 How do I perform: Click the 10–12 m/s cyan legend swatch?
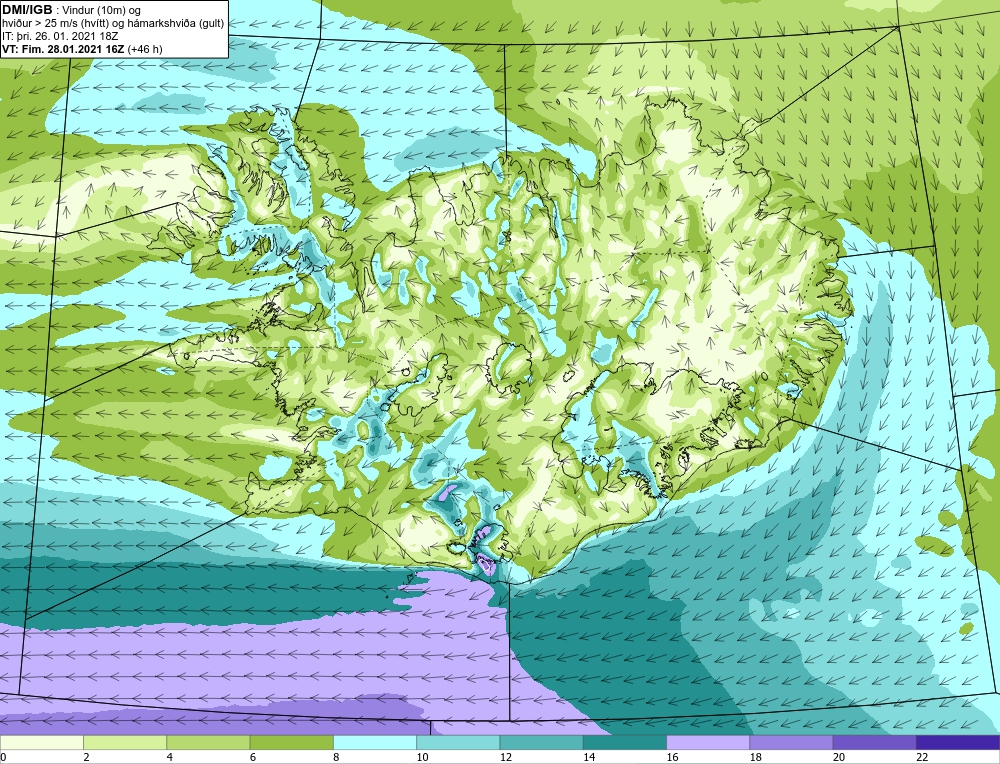pos(458,743)
